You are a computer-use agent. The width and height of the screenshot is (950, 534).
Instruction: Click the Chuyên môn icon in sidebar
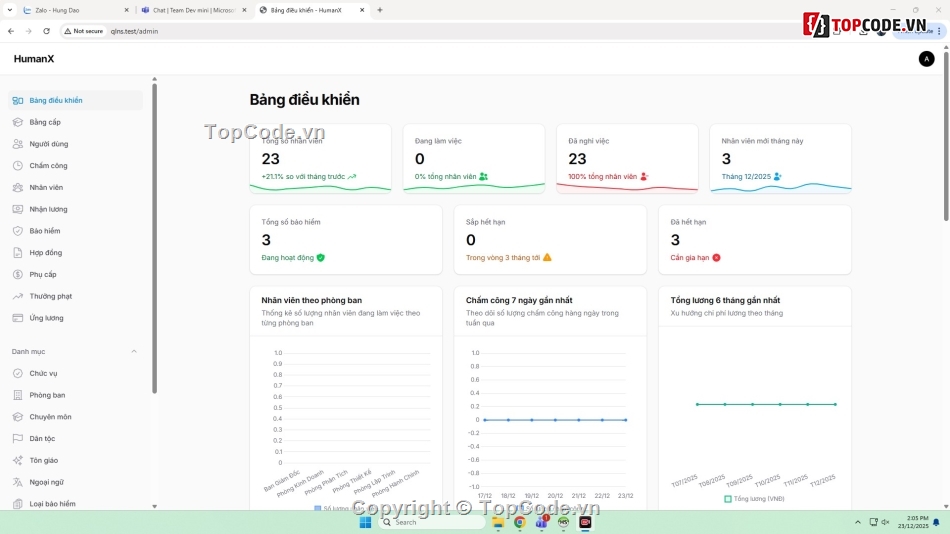point(18,417)
